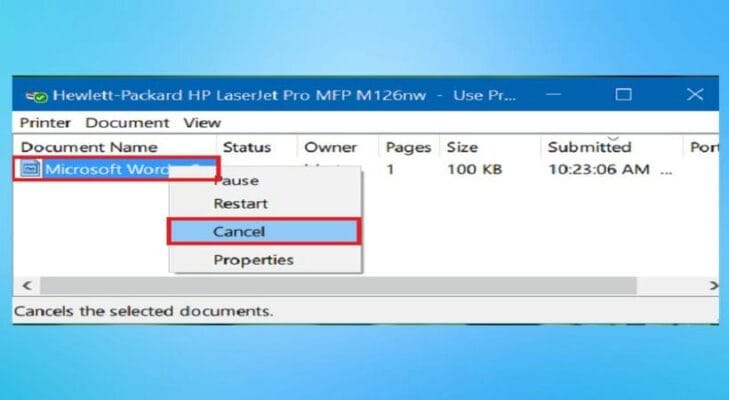This screenshot has width=729, height=400.
Task: Click the right scroll arrow
Action: tap(712, 286)
